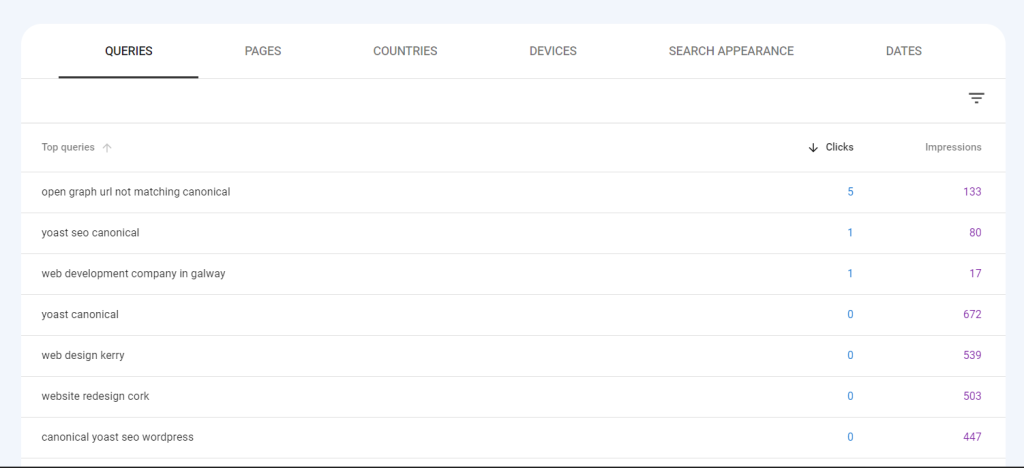Click clicks value 0 for yoast canonical
Image resolution: width=1024 pixels, height=468 pixels.
click(x=850, y=315)
